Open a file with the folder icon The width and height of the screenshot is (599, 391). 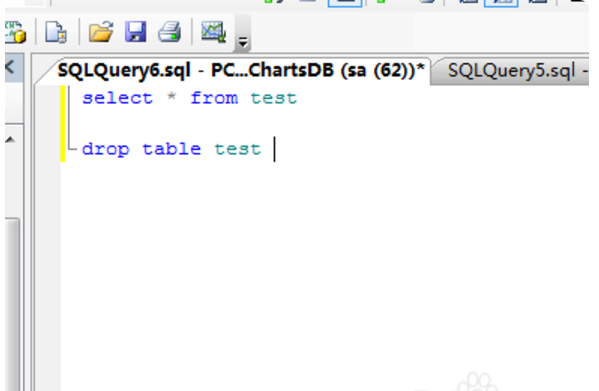point(101,32)
